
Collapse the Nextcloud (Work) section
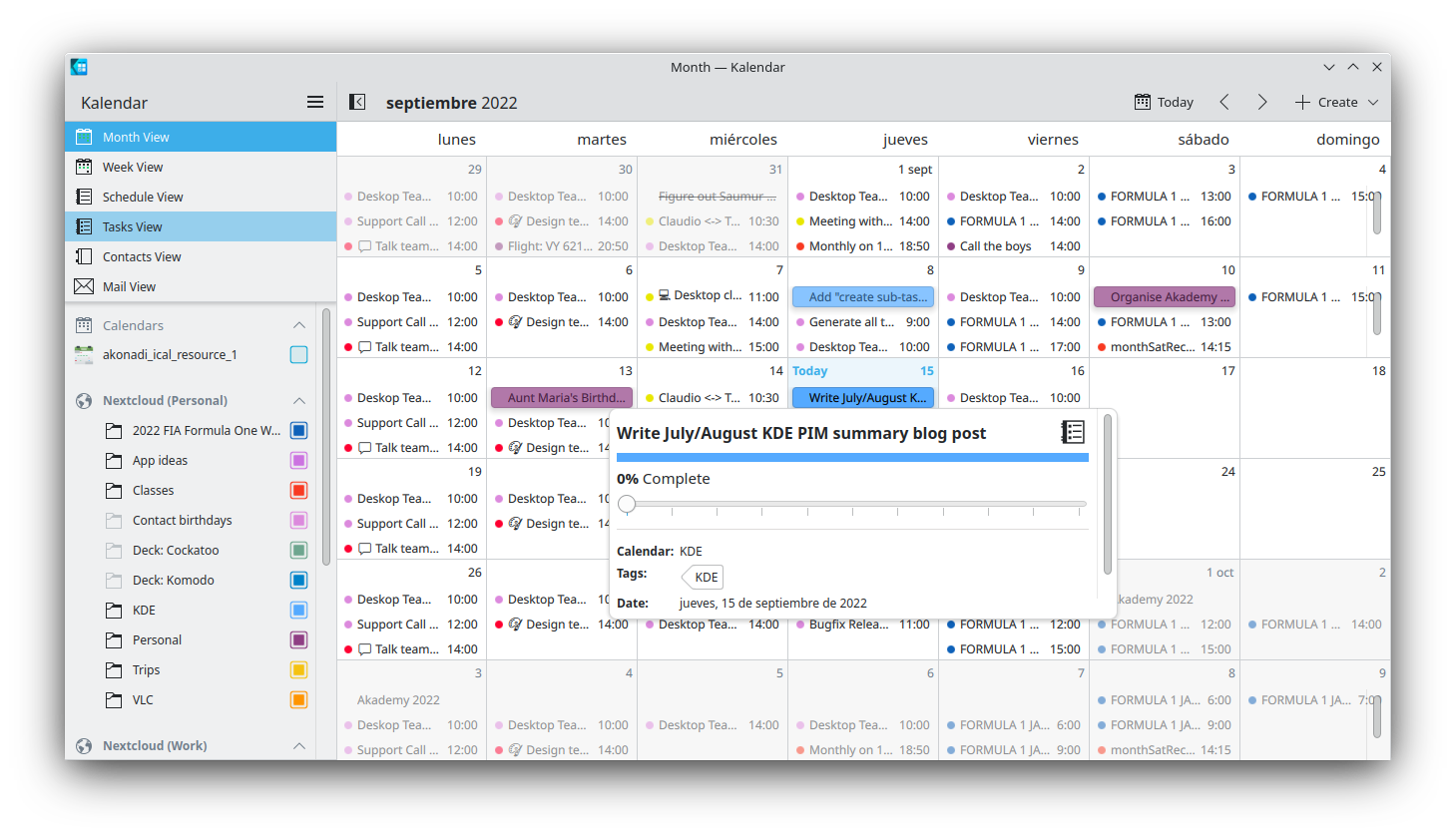(x=298, y=745)
